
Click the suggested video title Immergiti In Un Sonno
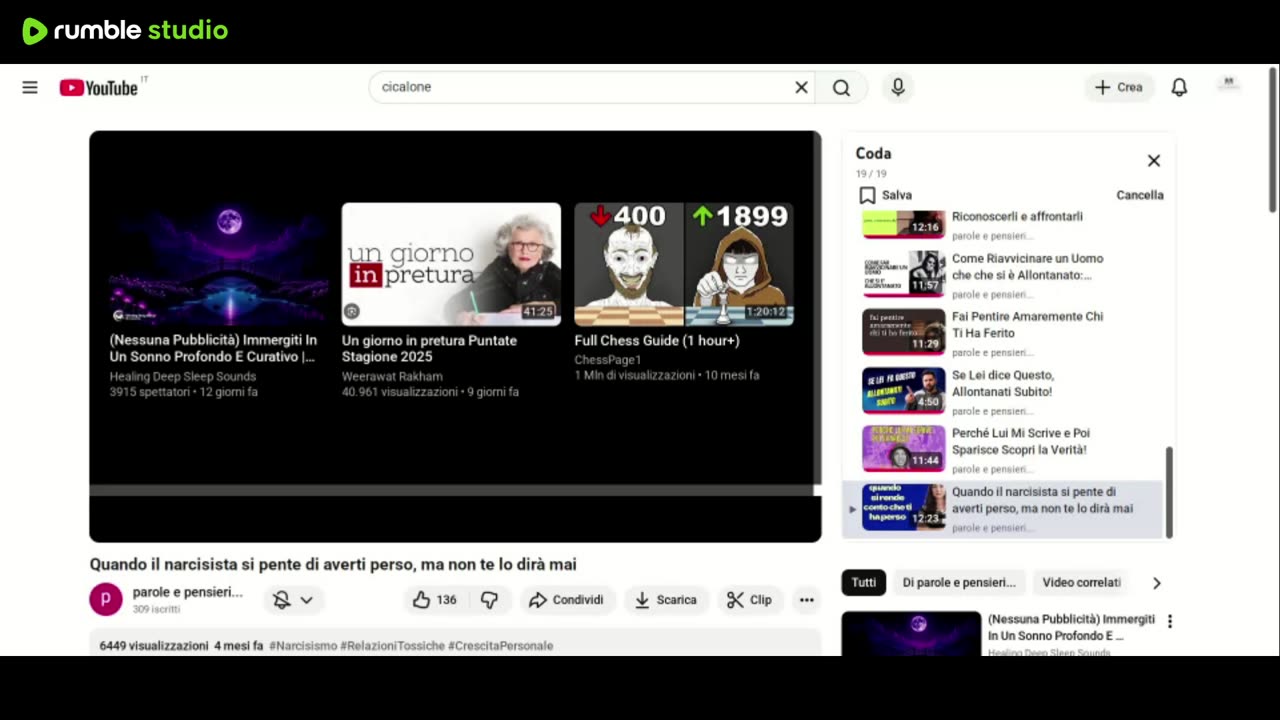coord(1071,628)
